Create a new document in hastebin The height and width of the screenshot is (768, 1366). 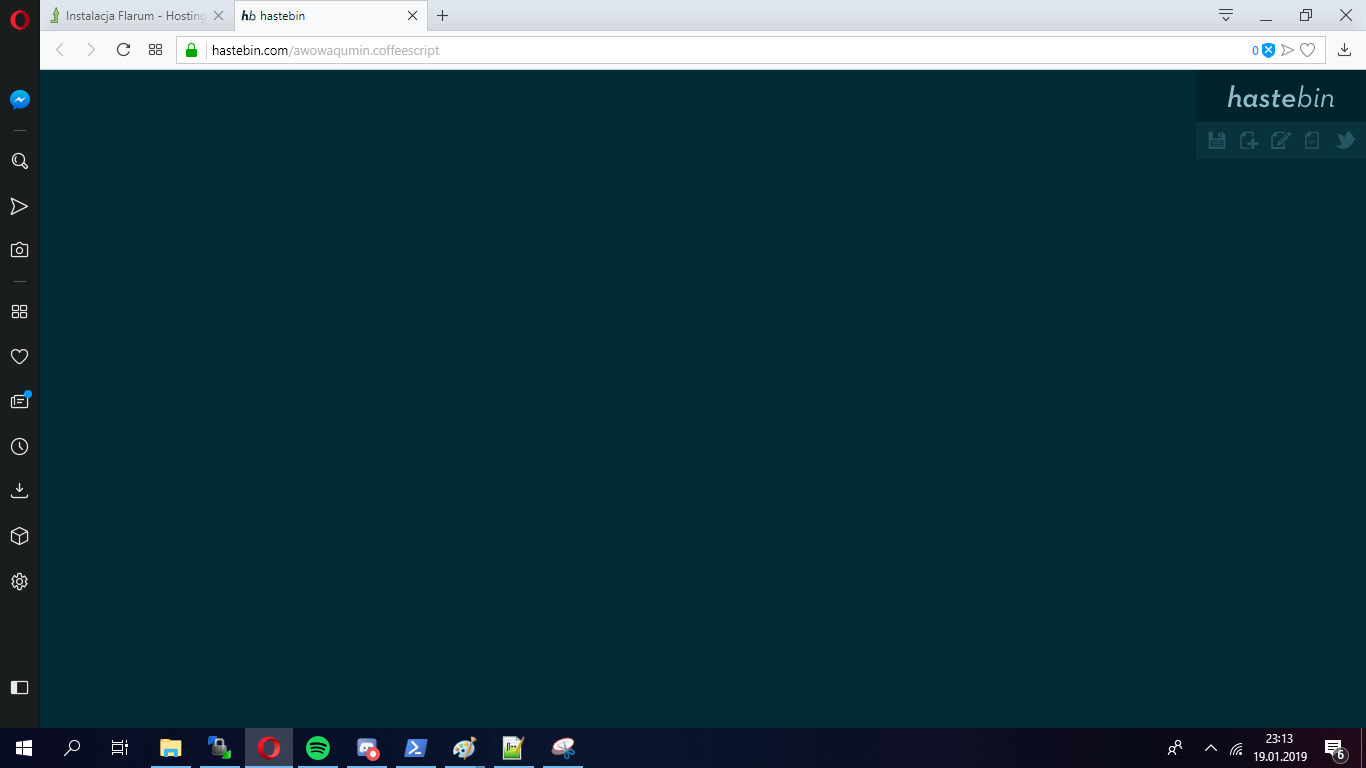[1249, 141]
